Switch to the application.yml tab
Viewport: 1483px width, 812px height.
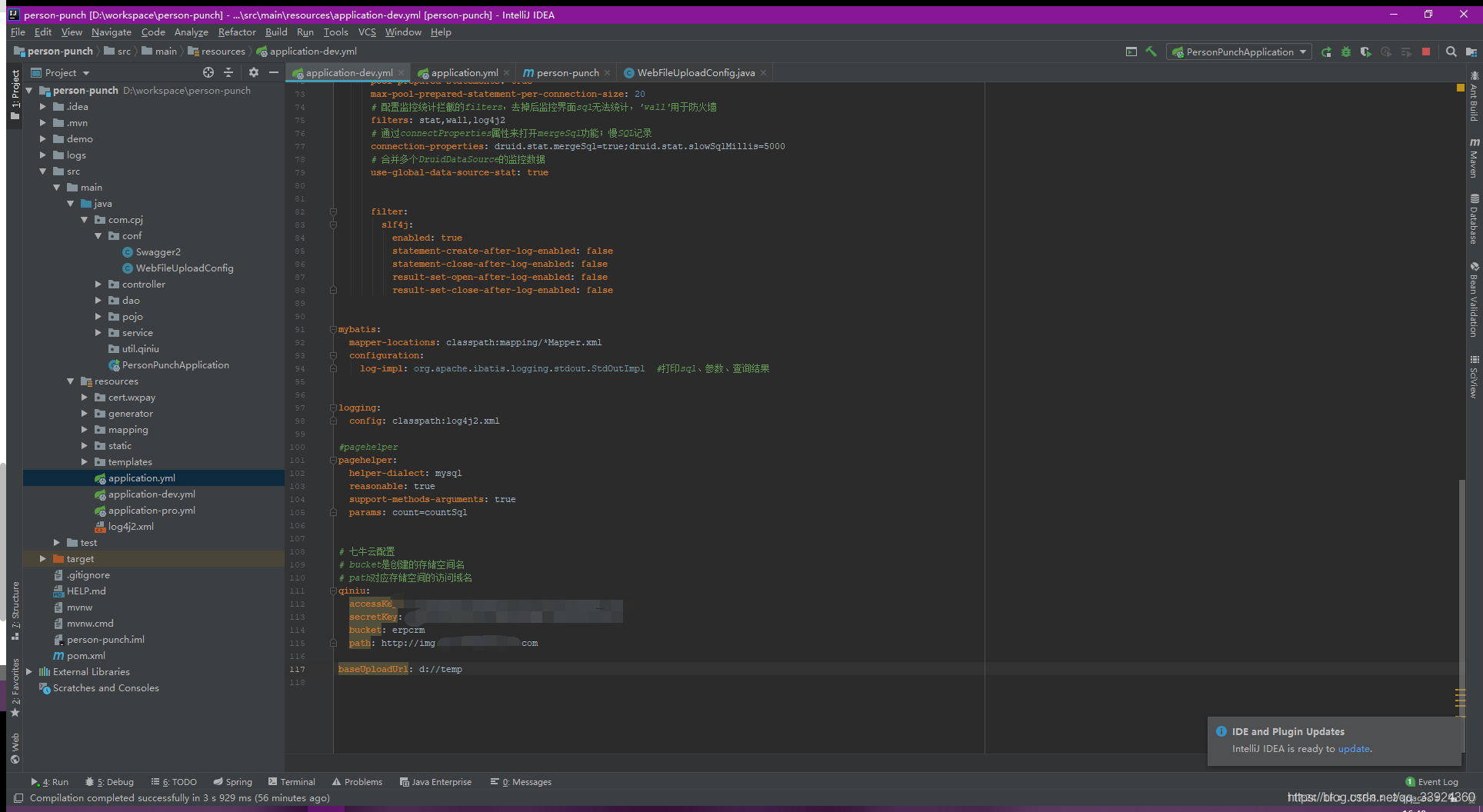[x=464, y=72]
